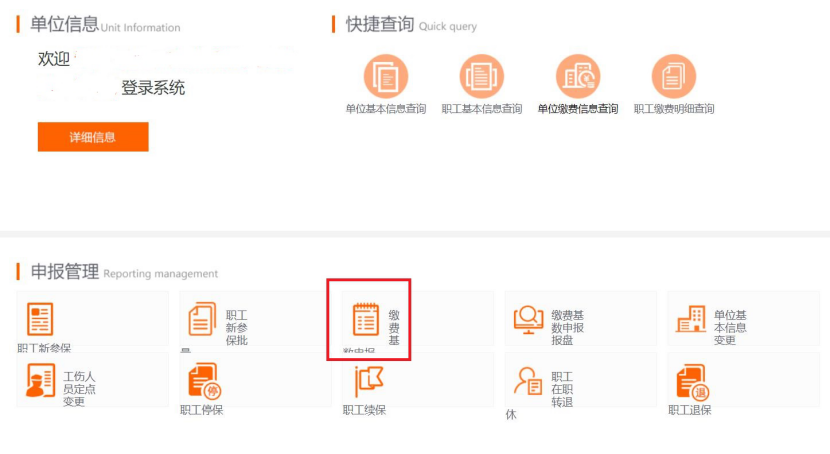
Task: Open the 缴费基数申报 notepad icon
Action: point(366,319)
